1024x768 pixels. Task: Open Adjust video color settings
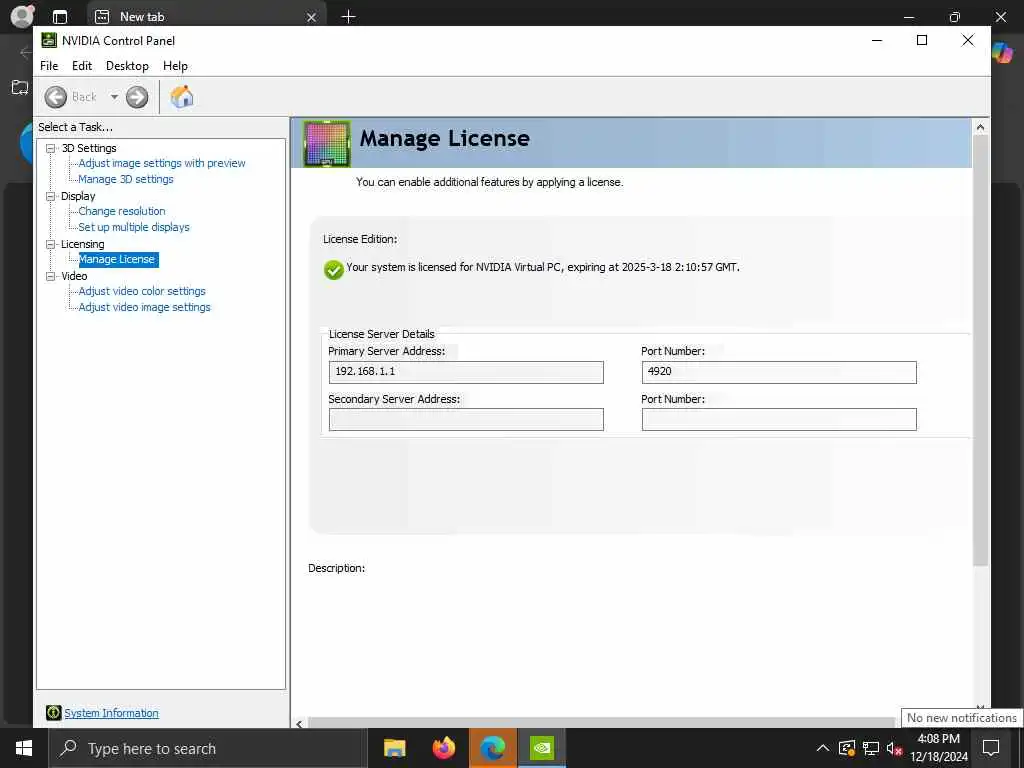point(142,291)
